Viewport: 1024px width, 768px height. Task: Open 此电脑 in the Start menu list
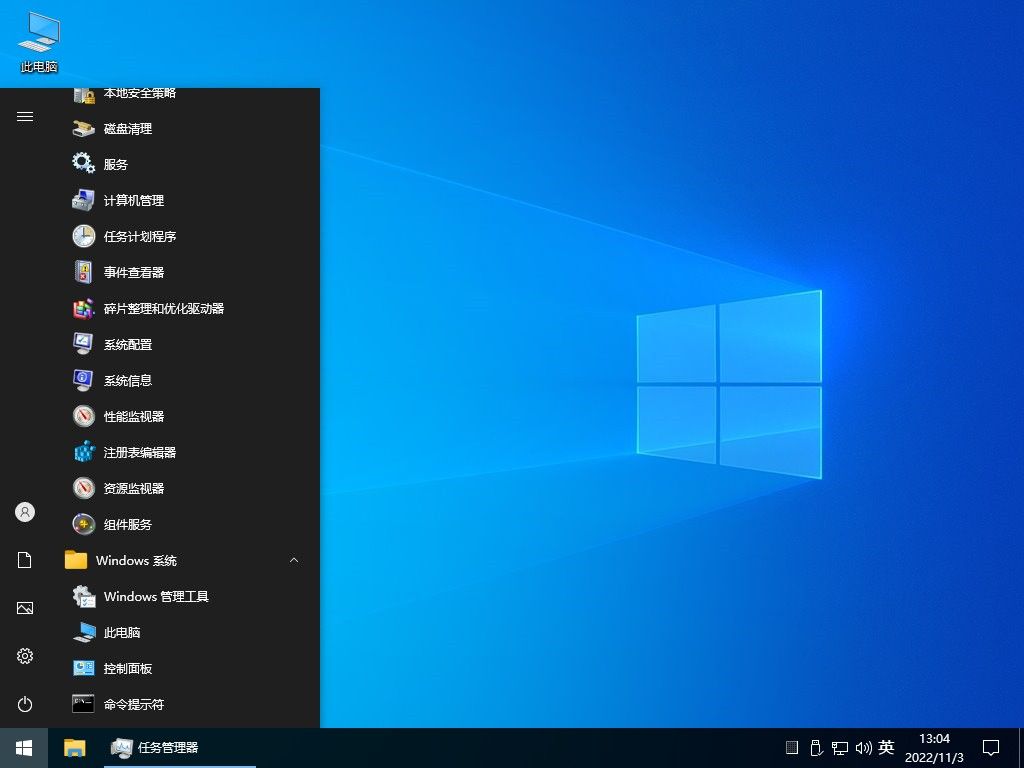click(183, 632)
